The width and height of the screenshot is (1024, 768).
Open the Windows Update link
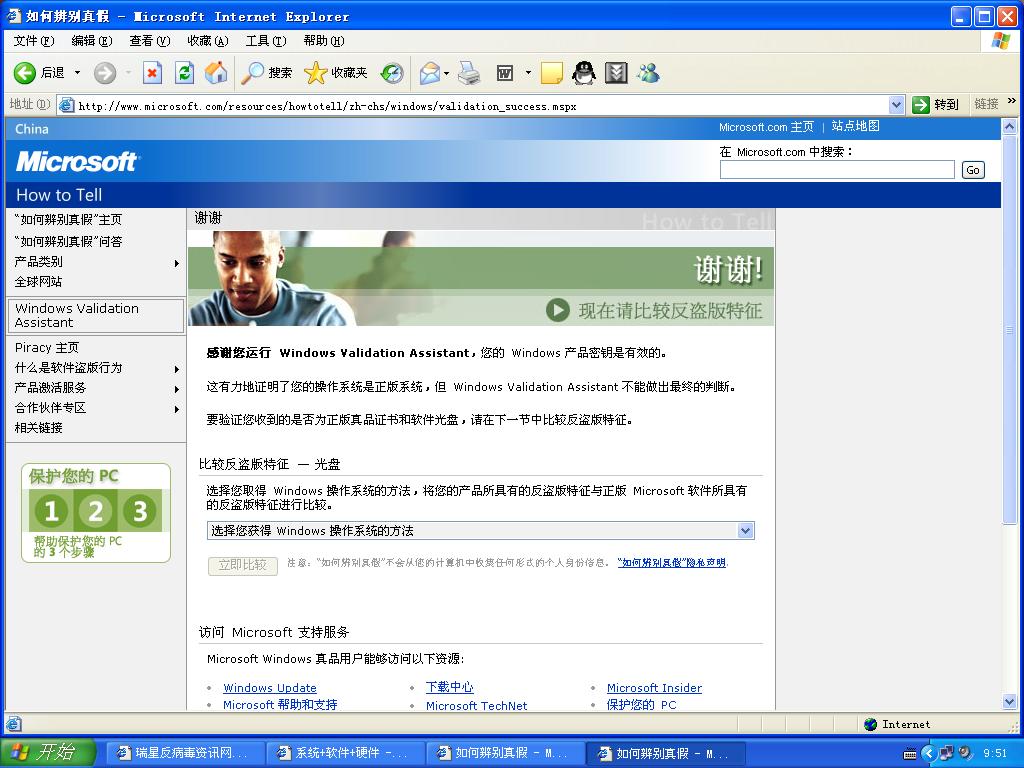270,688
